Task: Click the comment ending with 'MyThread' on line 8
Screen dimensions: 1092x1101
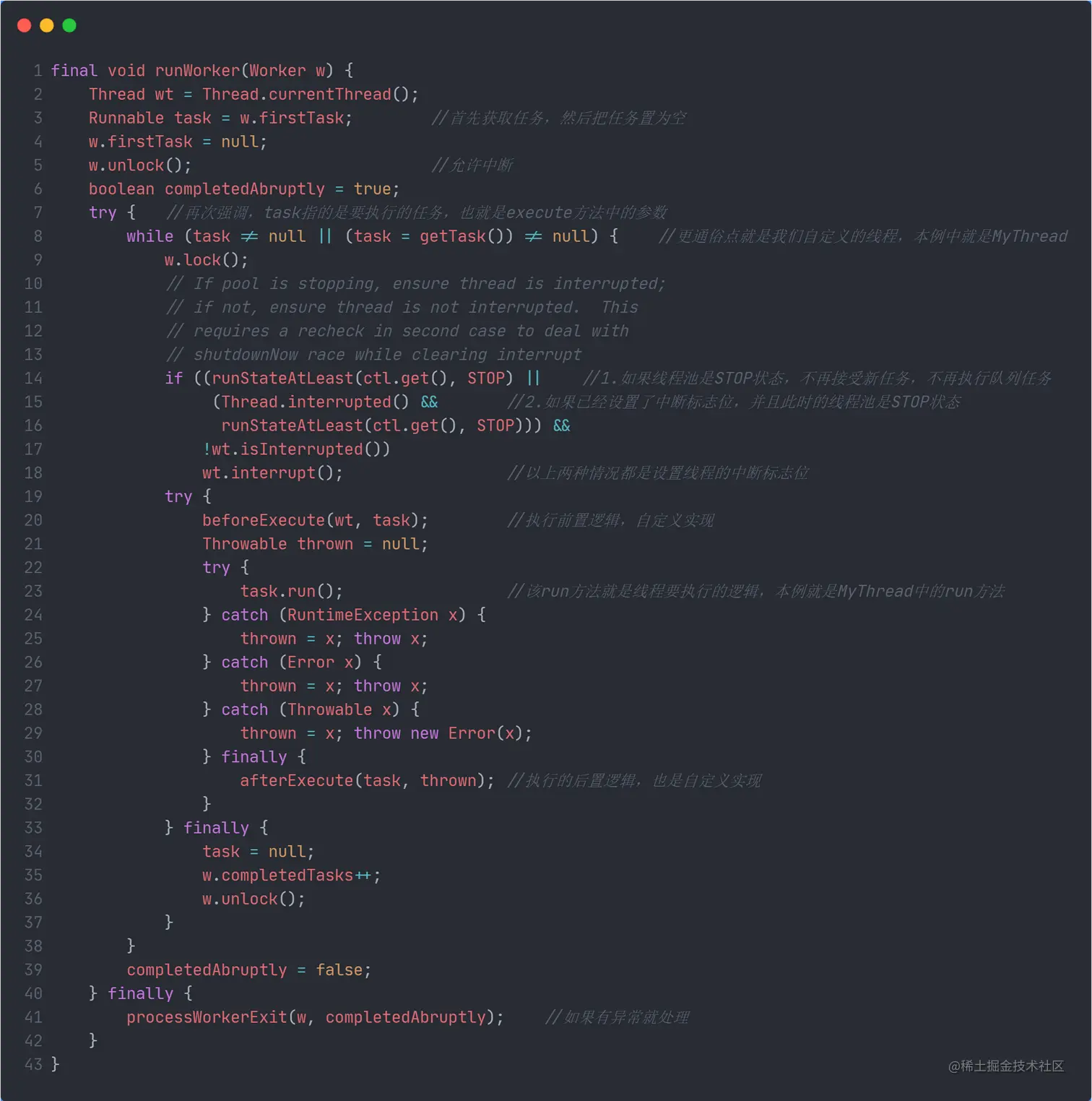Action: pos(863,236)
